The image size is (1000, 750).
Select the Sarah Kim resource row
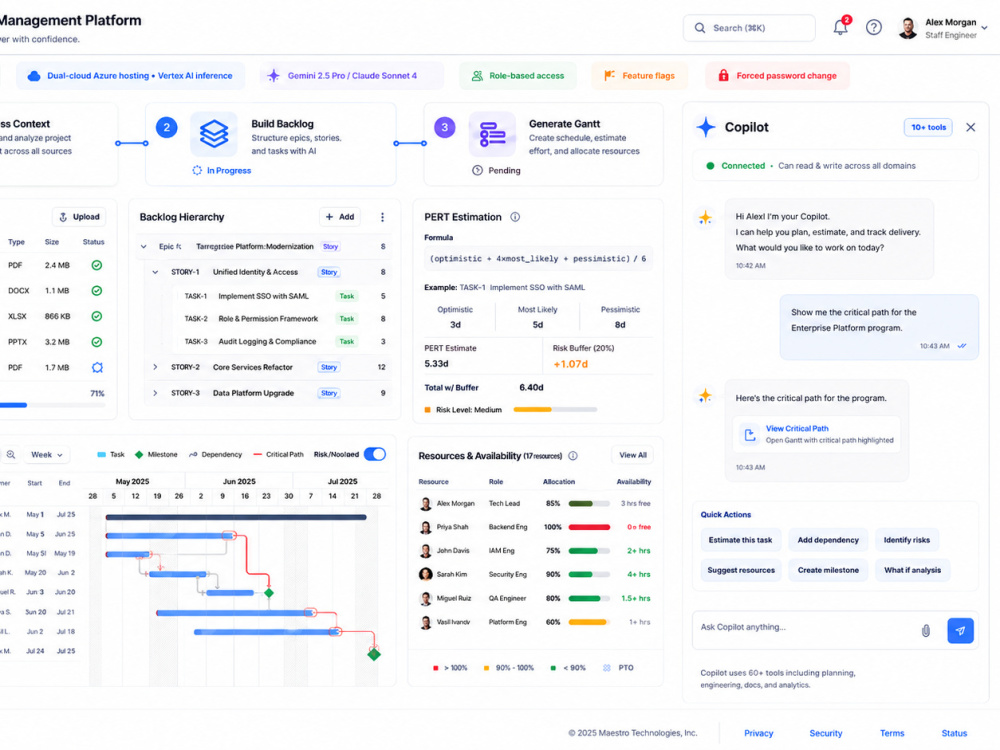(534, 575)
